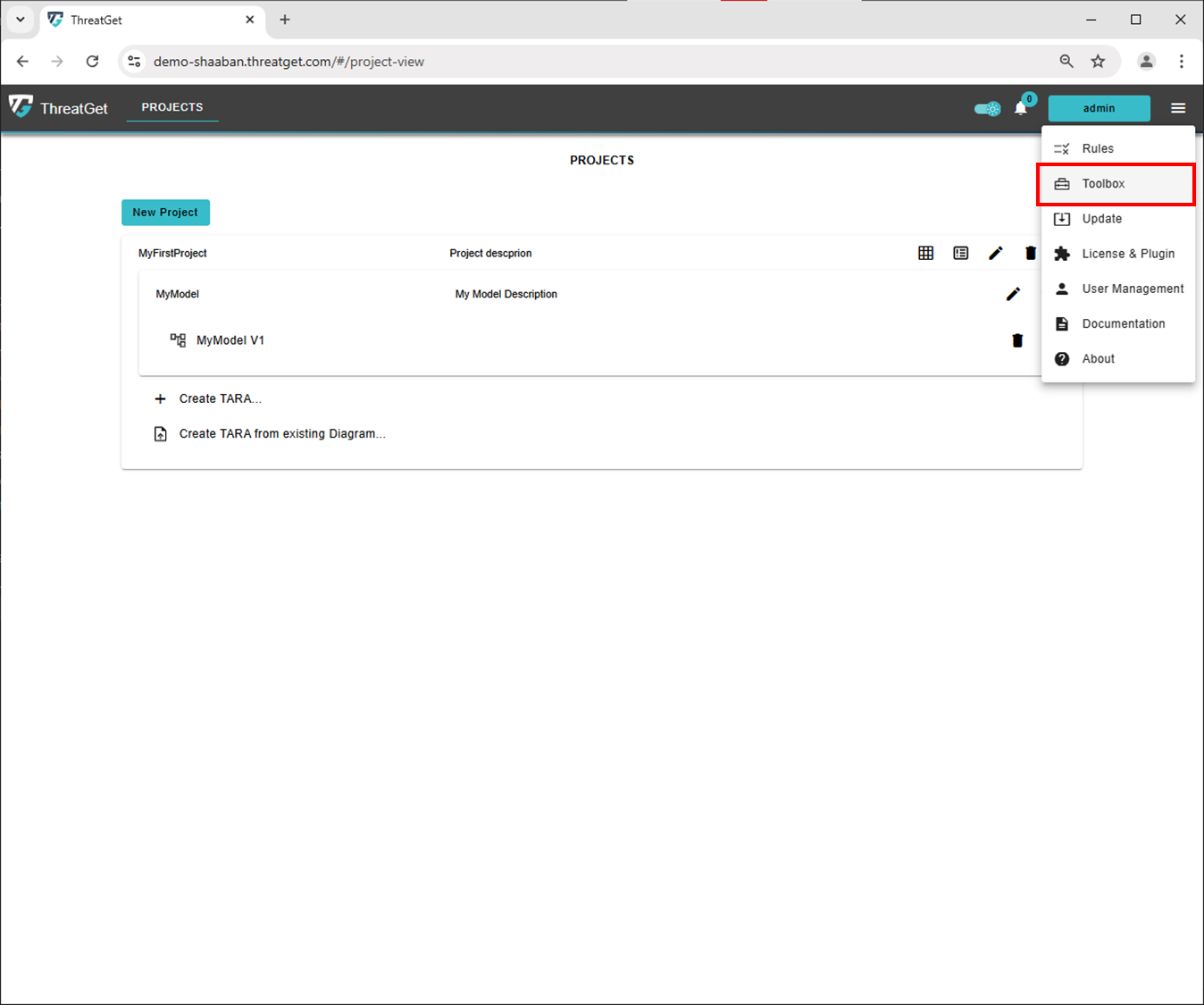
Task: Open the MyModel V1 diagram
Action: 230,340
